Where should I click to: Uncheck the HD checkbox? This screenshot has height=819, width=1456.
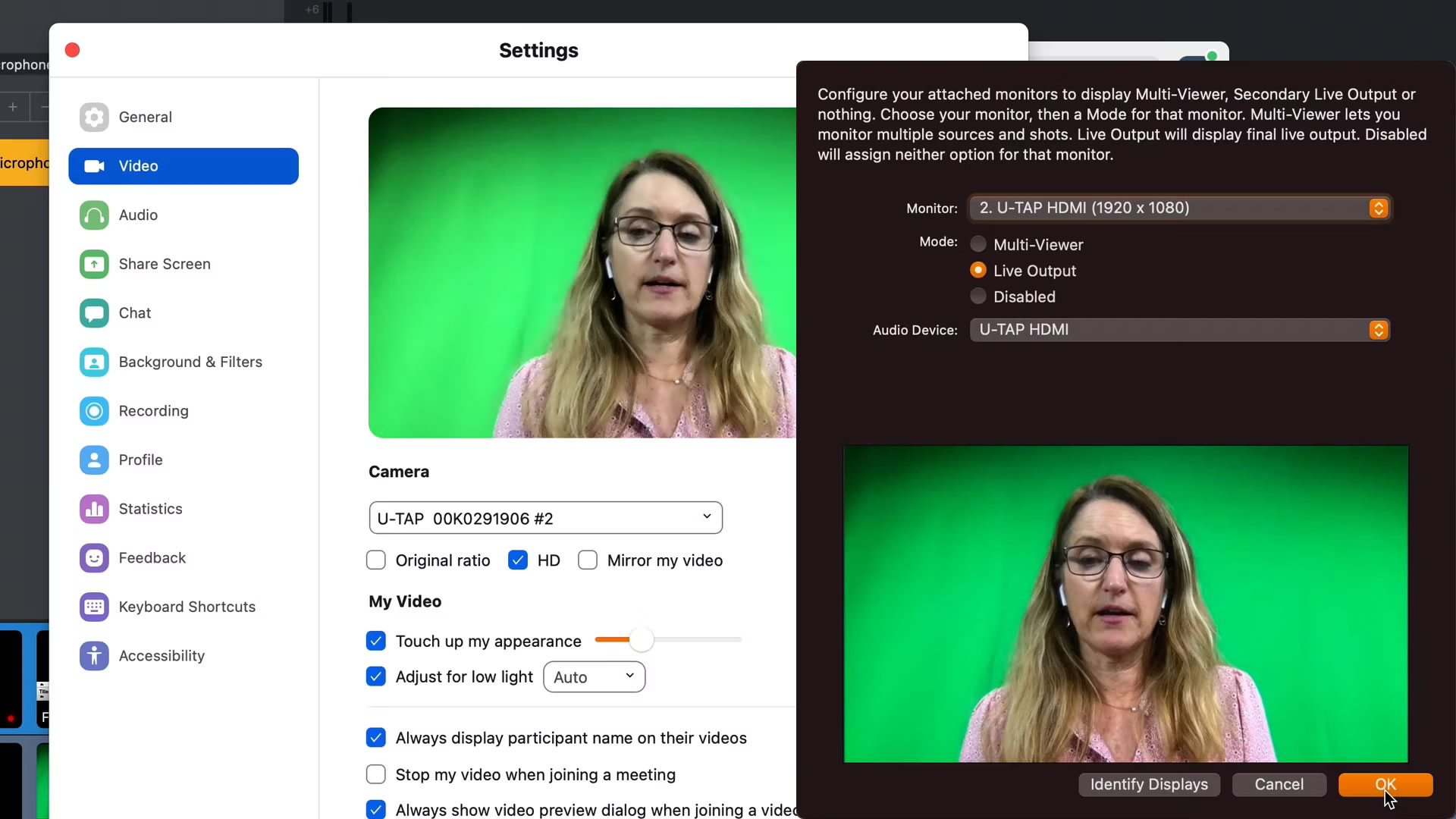tap(518, 560)
